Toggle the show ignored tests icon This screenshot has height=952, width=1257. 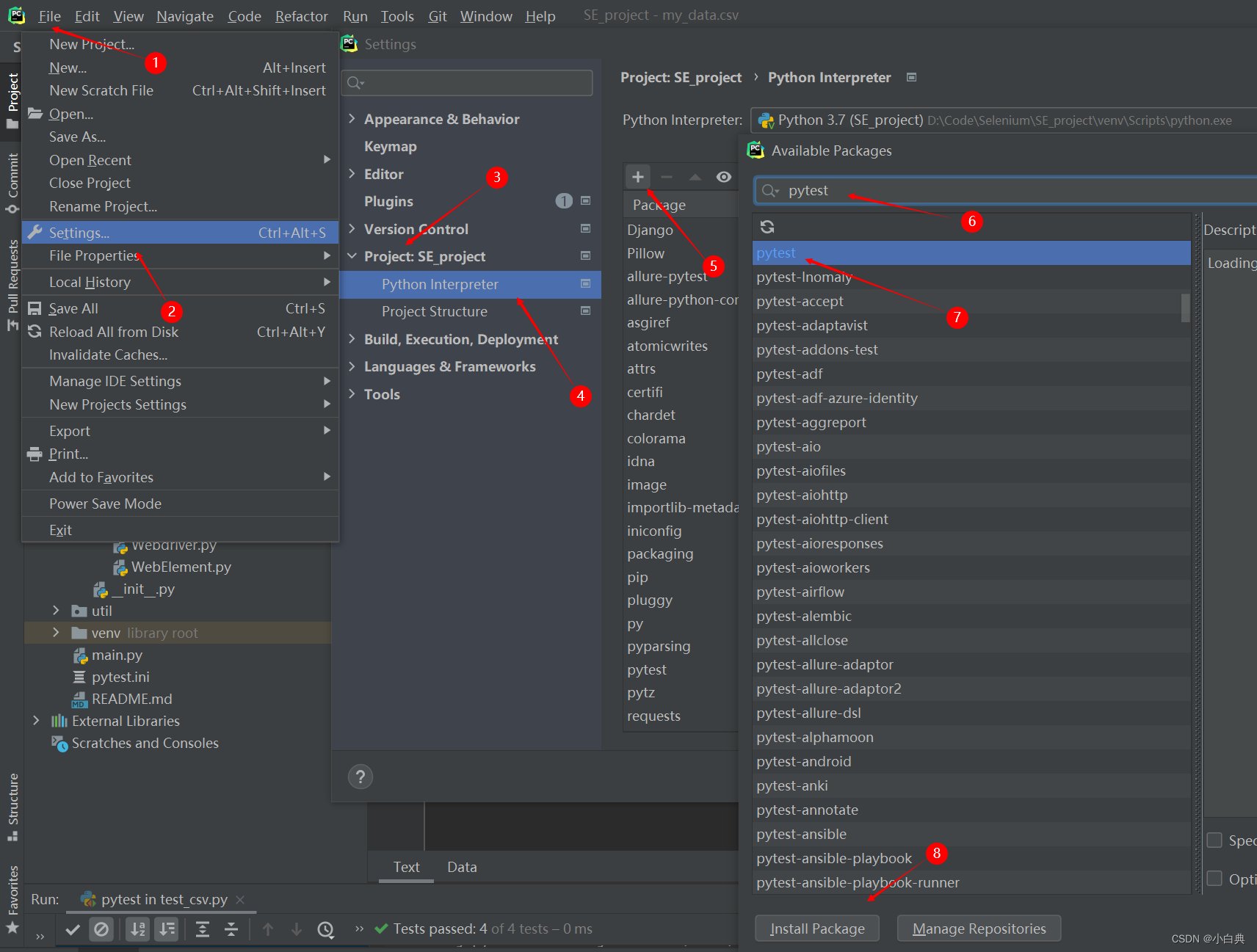[x=101, y=929]
